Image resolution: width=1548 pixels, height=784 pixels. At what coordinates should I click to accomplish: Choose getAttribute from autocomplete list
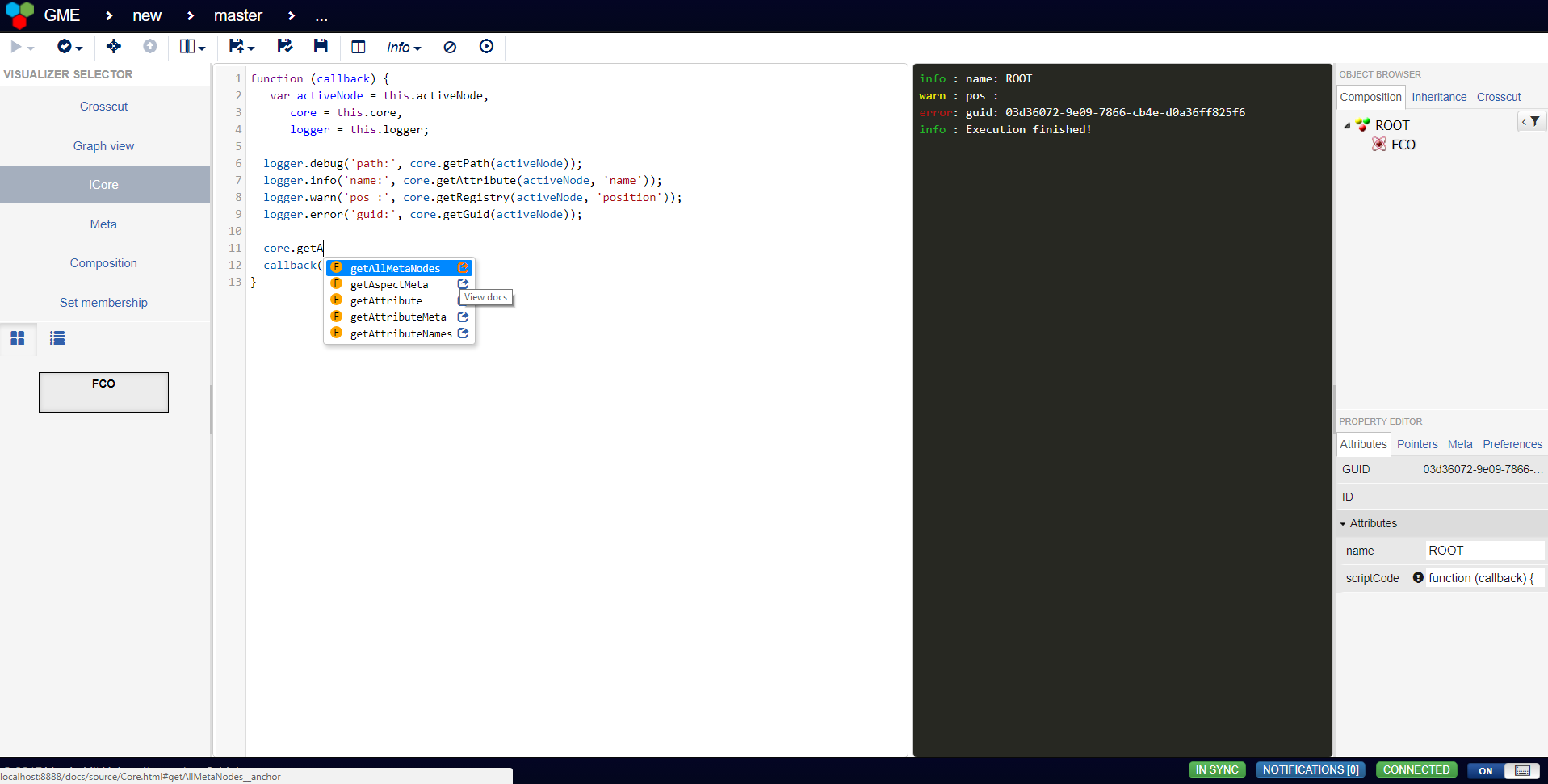[x=386, y=300]
